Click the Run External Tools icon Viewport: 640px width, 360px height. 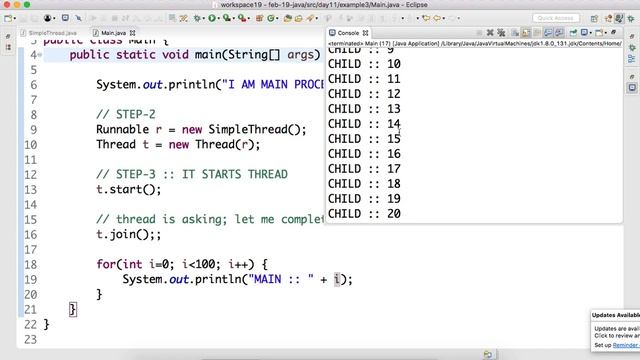[x=242, y=18]
